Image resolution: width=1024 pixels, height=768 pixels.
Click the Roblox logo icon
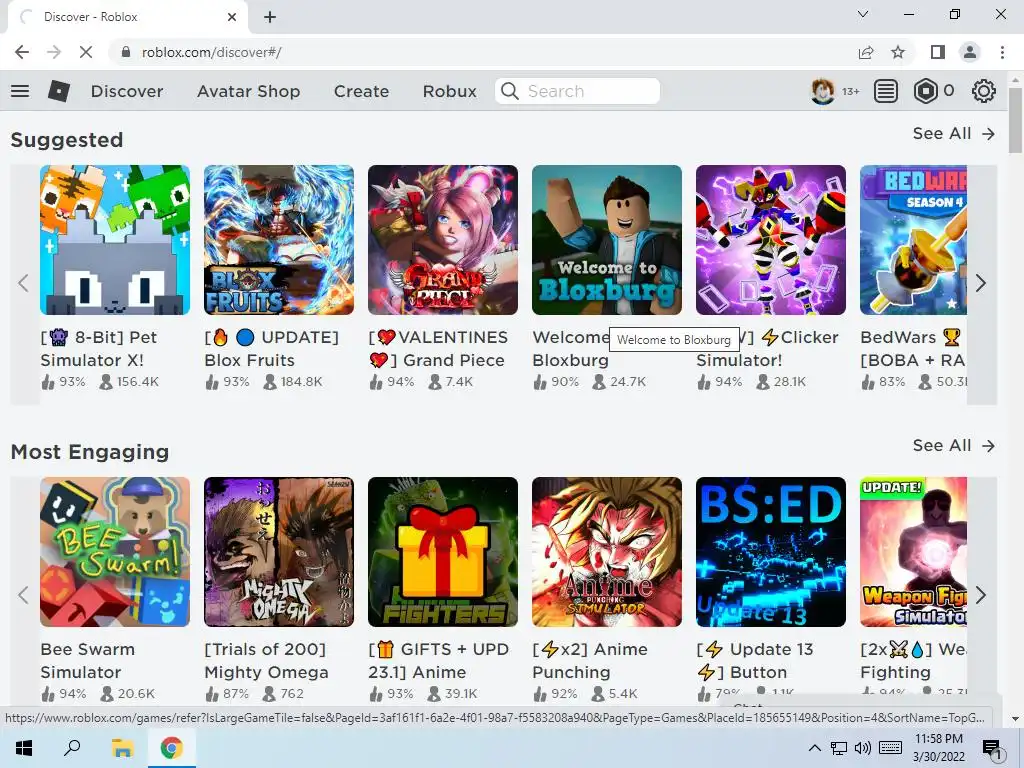point(59,91)
